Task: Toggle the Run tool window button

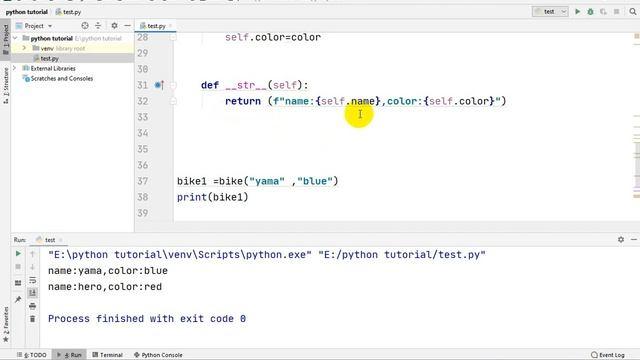Action: (69, 355)
